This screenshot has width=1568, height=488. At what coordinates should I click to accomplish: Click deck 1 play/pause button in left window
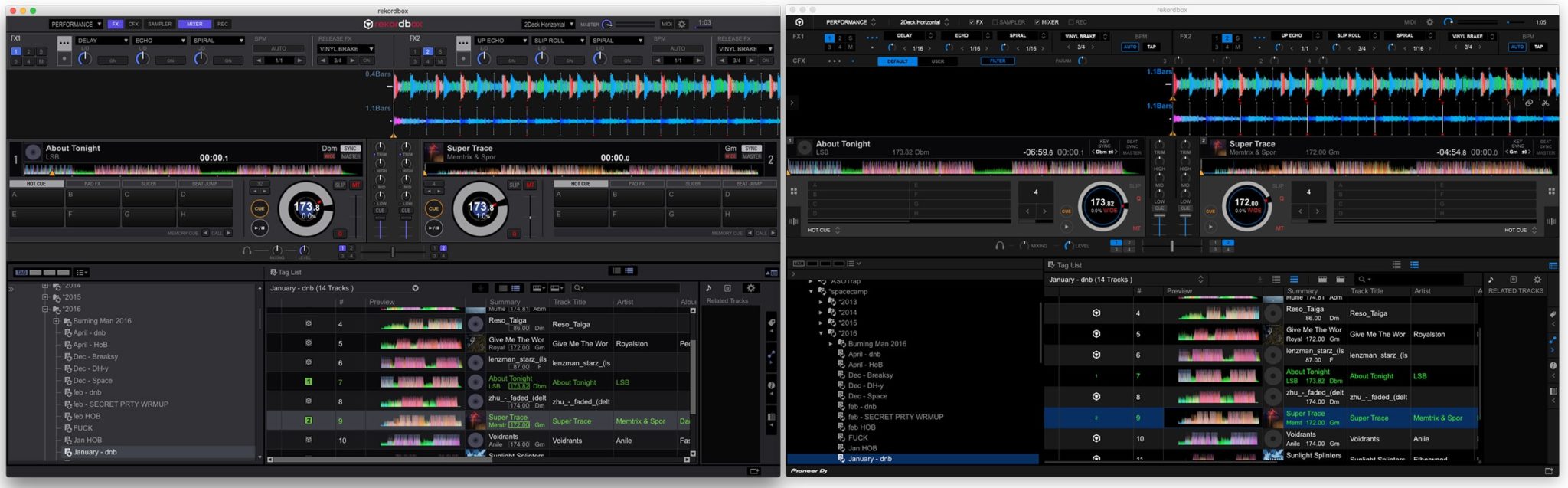tap(260, 228)
